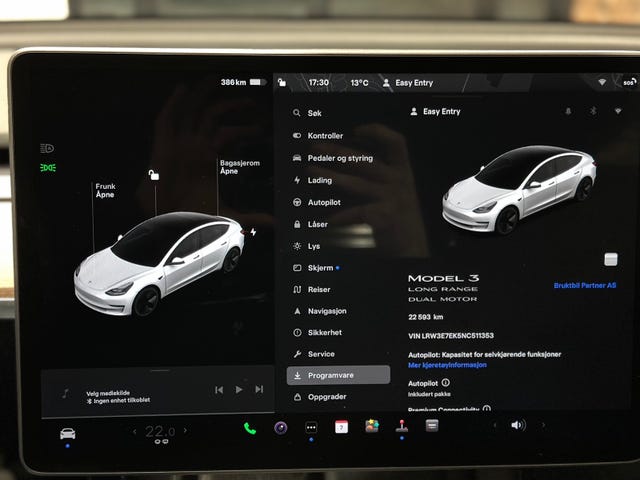The image size is (640, 480).
Task: Raise volume with right arrow
Action: pyautogui.click(x=543, y=425)
